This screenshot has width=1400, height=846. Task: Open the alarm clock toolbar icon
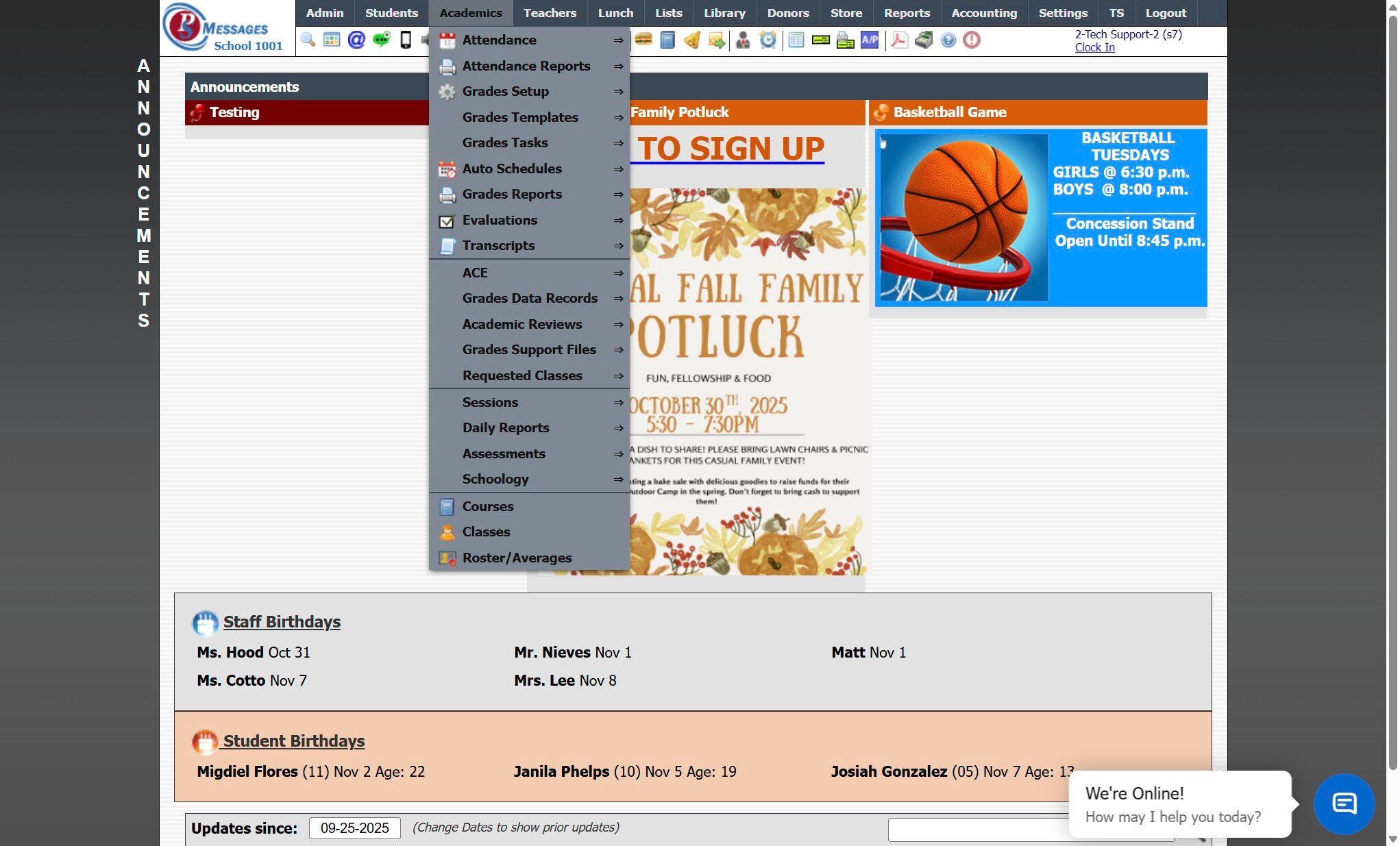(x=768, y=40)
